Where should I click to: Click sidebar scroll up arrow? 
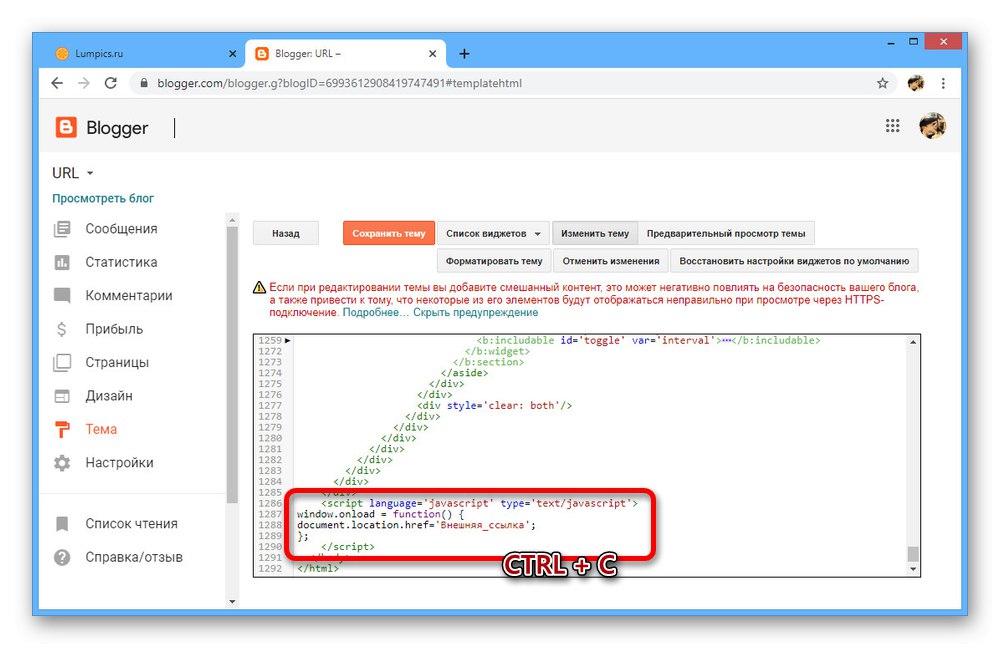pyautogui.click(x=232, y=220)
